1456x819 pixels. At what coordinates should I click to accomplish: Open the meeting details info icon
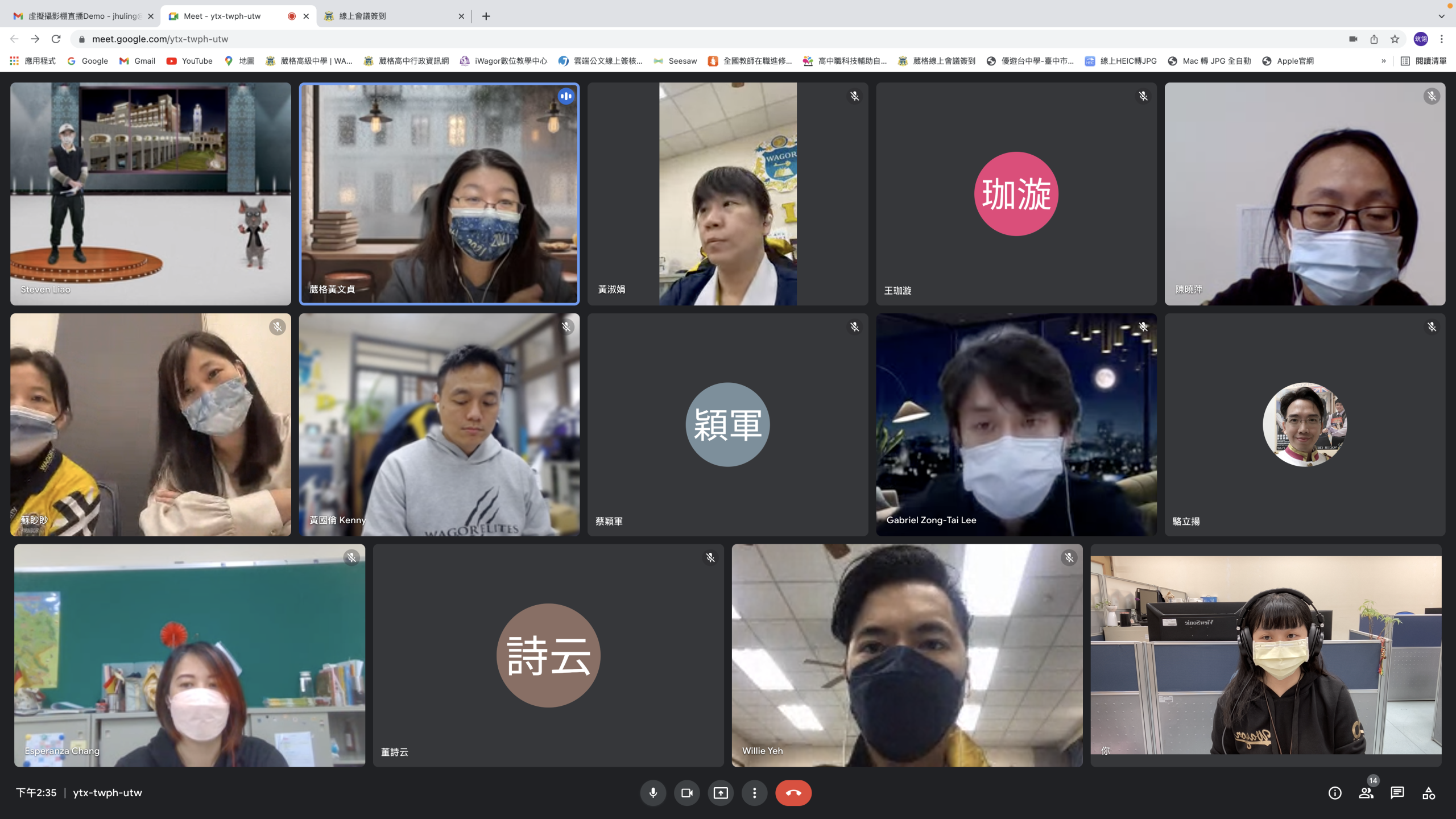[1334, 793]
